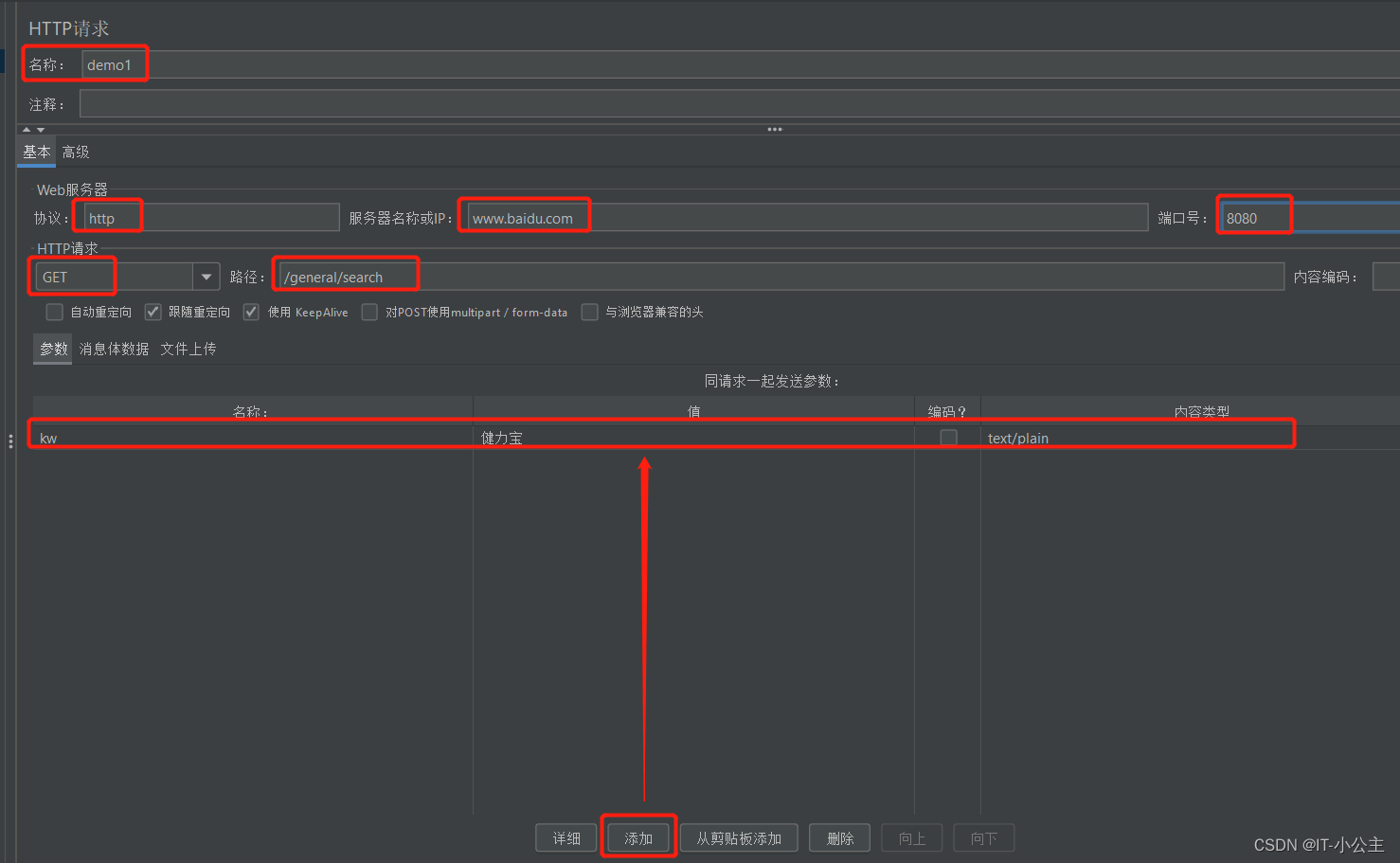
Task: Click the 名称 column header
Action: [x=252, y=411]
